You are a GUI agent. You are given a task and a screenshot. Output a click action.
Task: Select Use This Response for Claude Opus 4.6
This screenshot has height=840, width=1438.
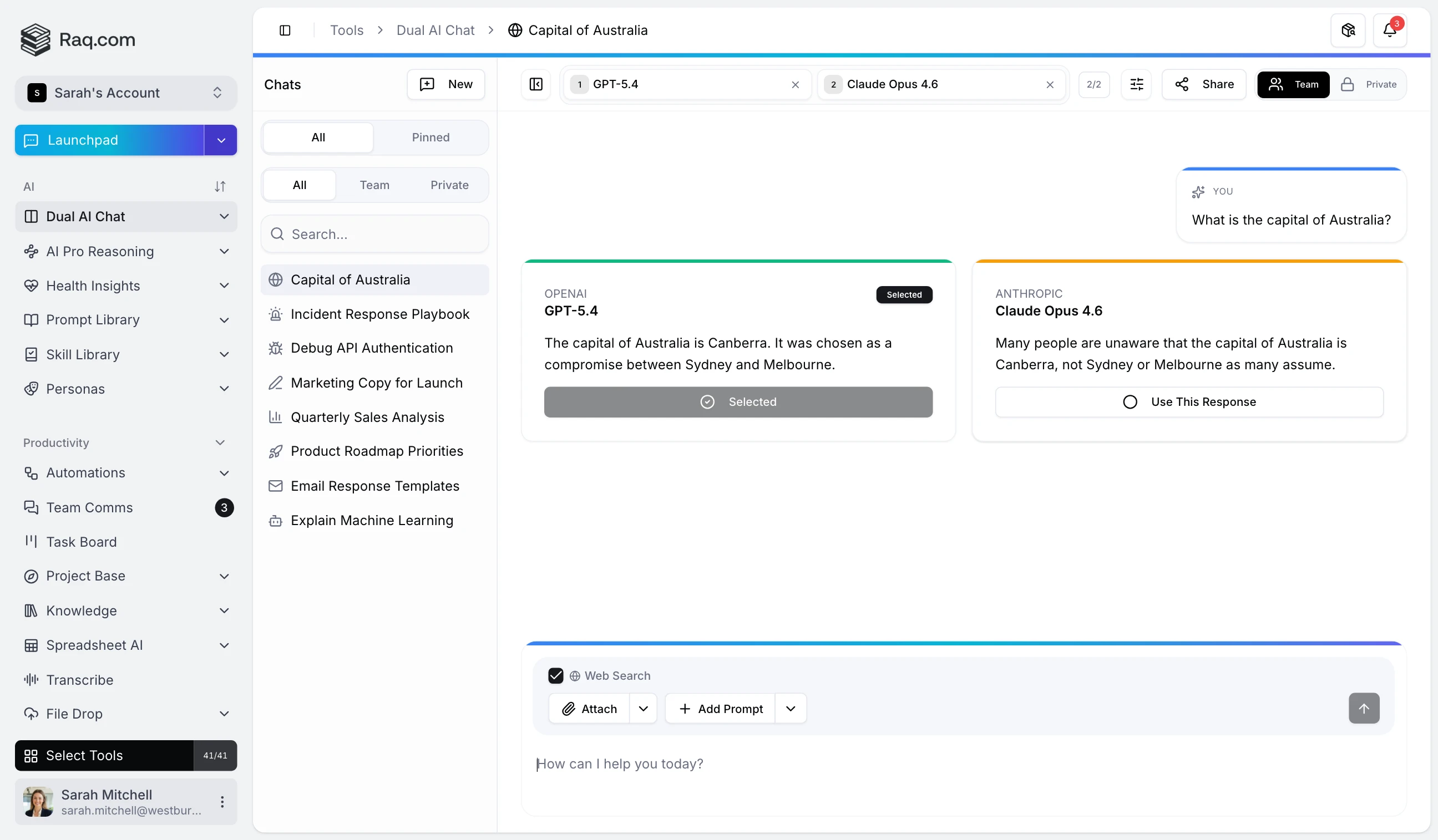pos(1189,402)
